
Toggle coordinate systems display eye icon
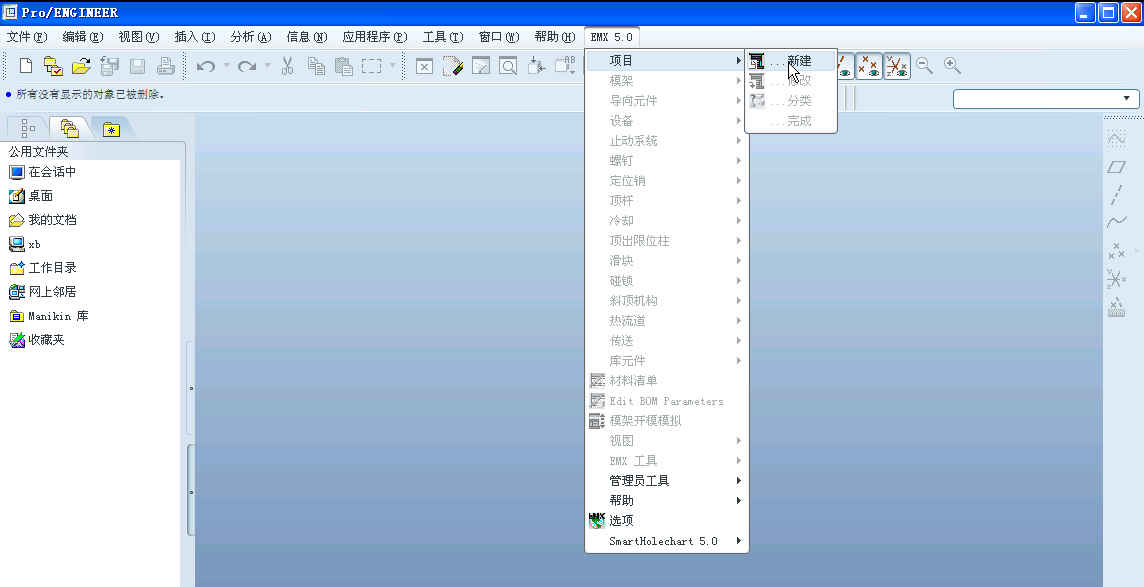pyautogui.click(x=897, y=66)
